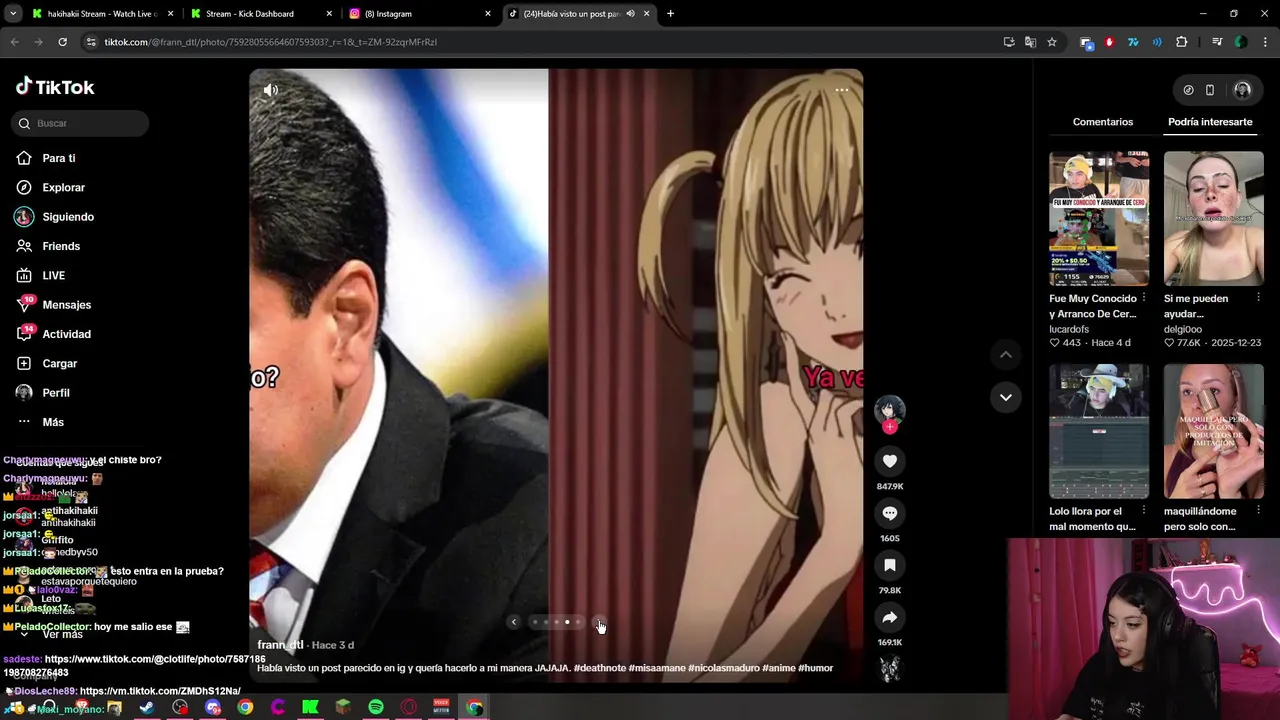Jump to the previous video with the up chevron

click(x=1006, y=355)
